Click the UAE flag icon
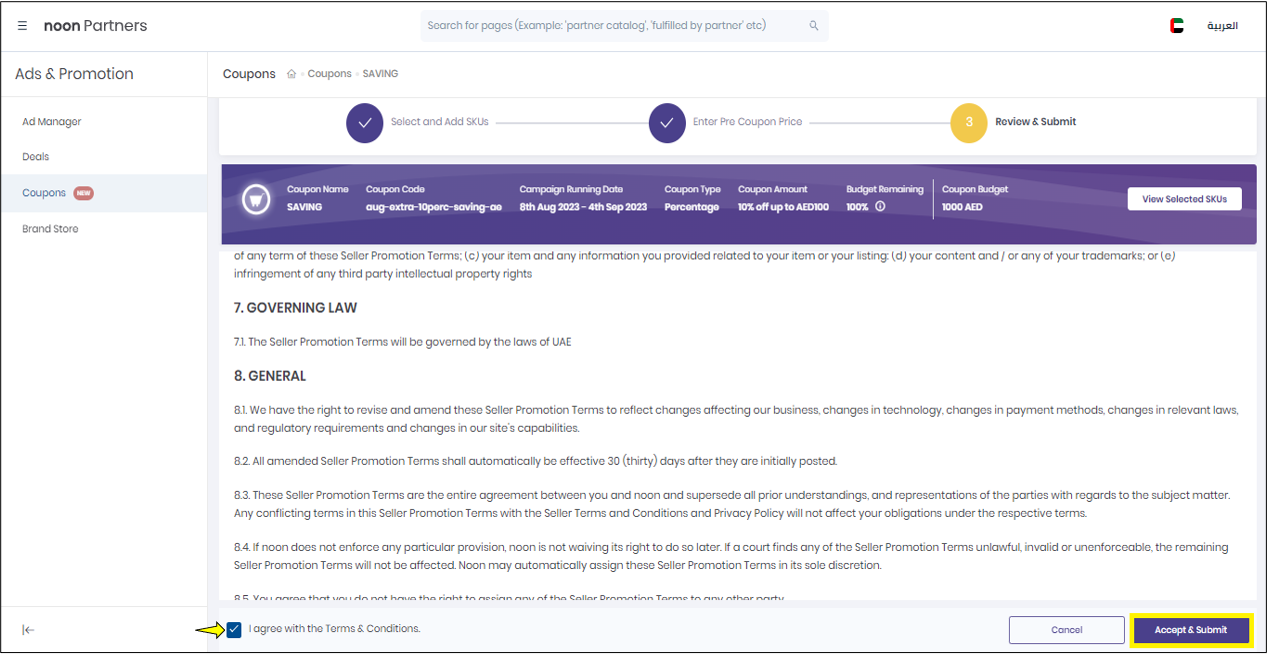Screen dimensions: 1267x655 [x=1177, y=26]
